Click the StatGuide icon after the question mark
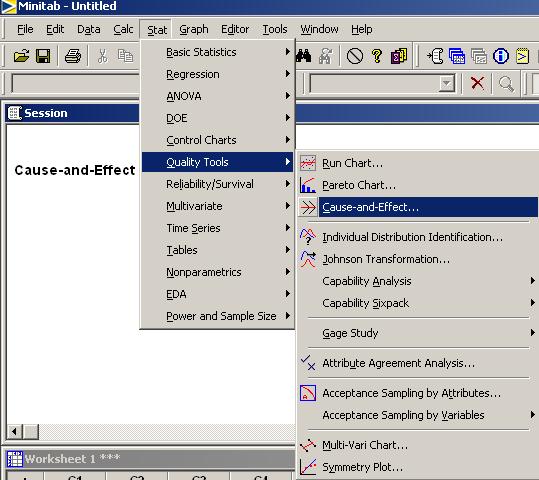Screen dimensions: 539x480 pos(399,56)
